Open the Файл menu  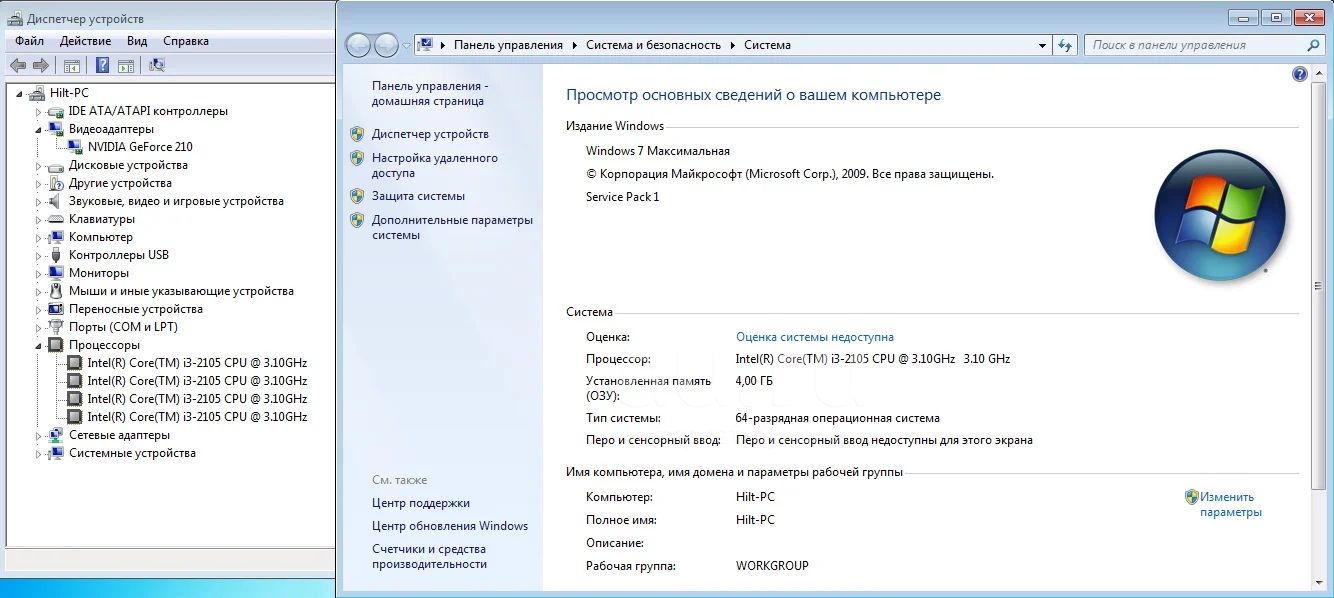click(x=29, y=41)
